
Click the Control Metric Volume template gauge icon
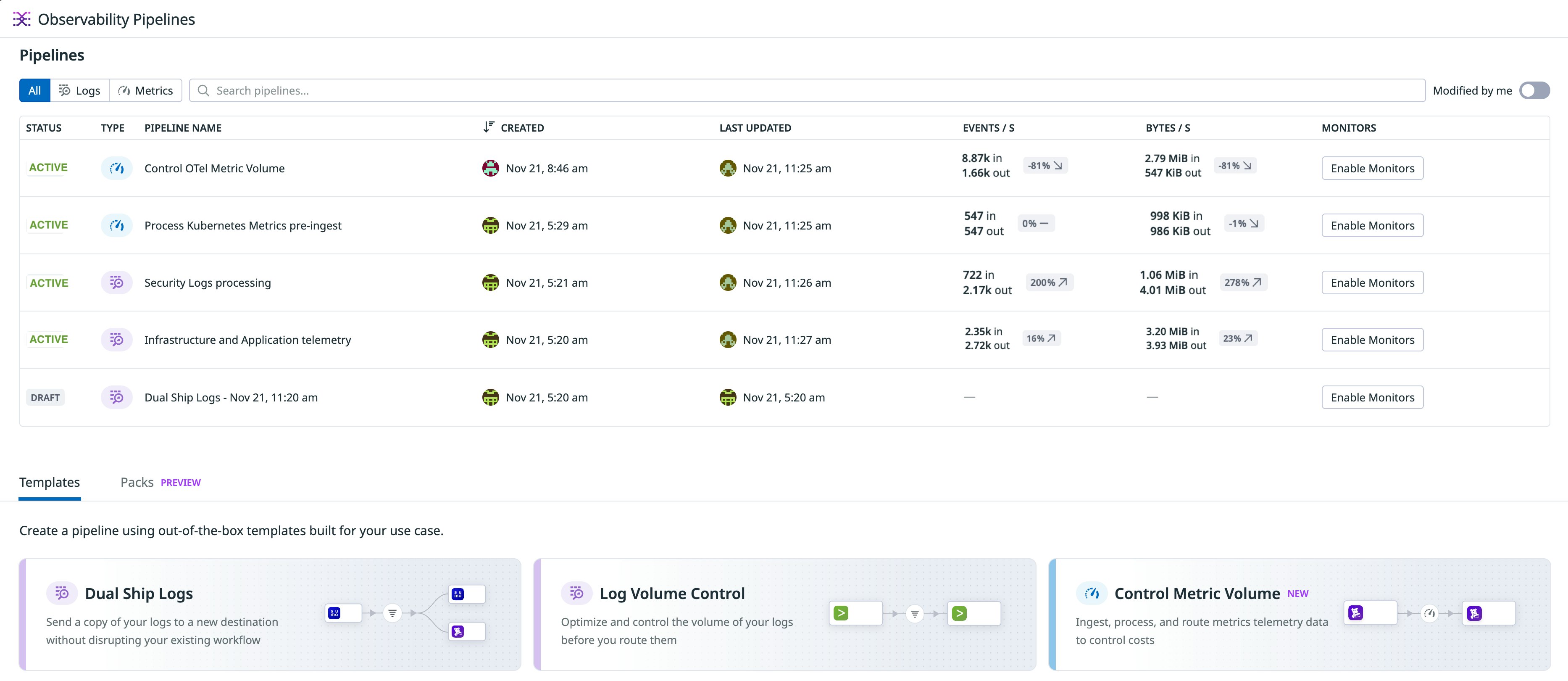[1092, 592]
